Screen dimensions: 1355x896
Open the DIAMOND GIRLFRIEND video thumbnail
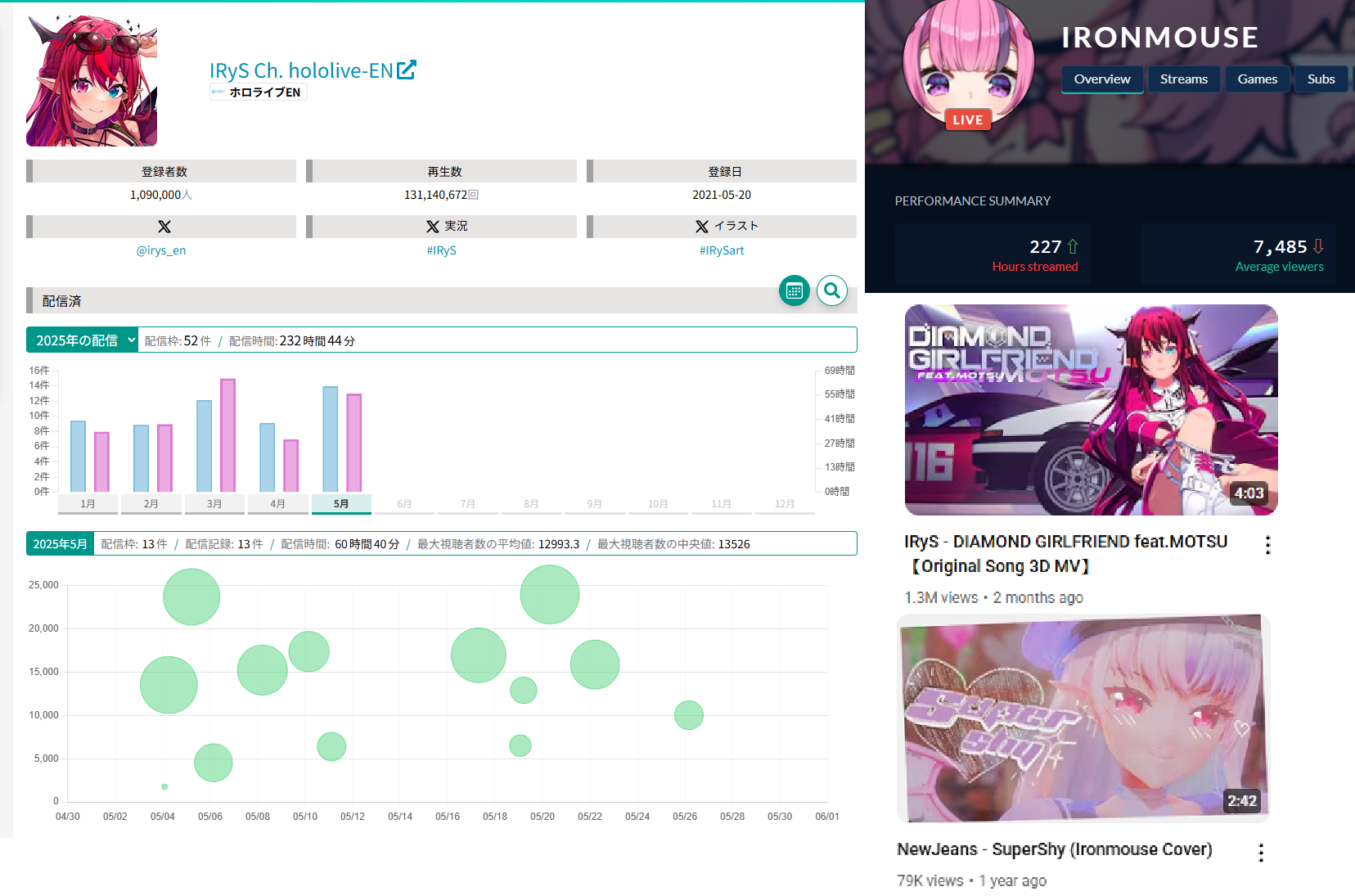1091,410
